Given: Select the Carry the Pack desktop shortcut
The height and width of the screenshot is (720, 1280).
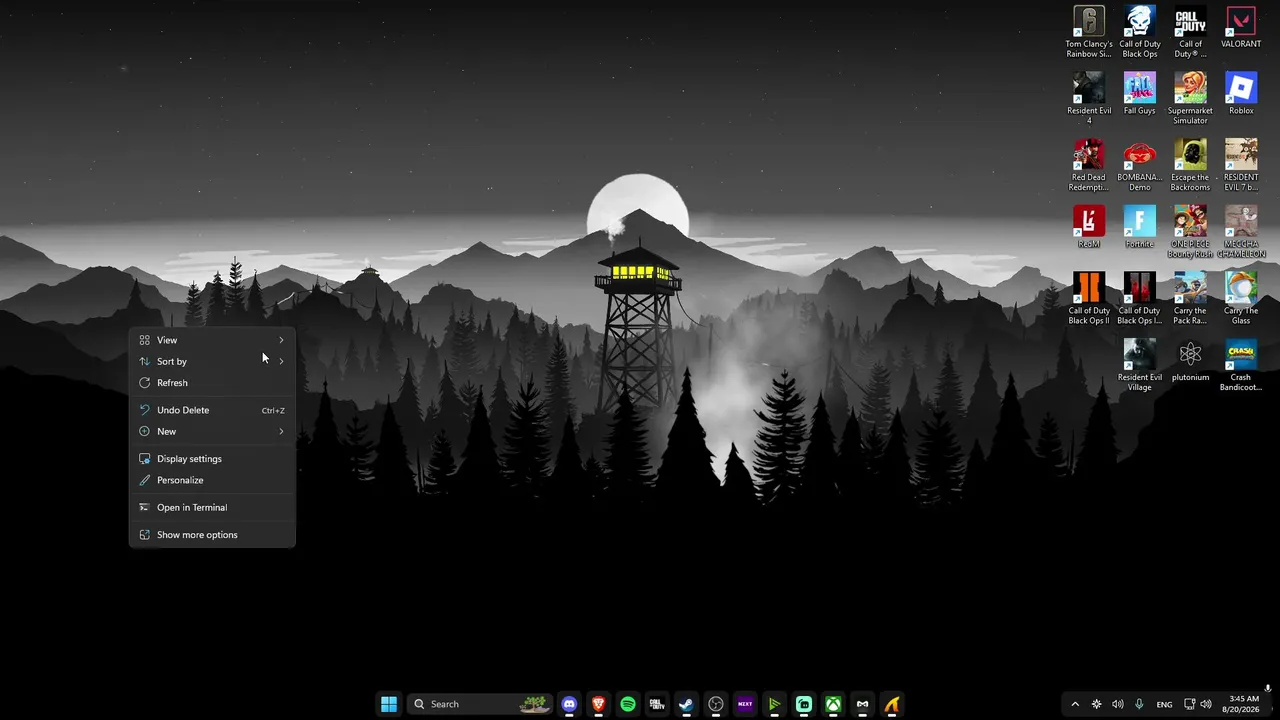Looking at the screenshot, I should pos(1190,299).
